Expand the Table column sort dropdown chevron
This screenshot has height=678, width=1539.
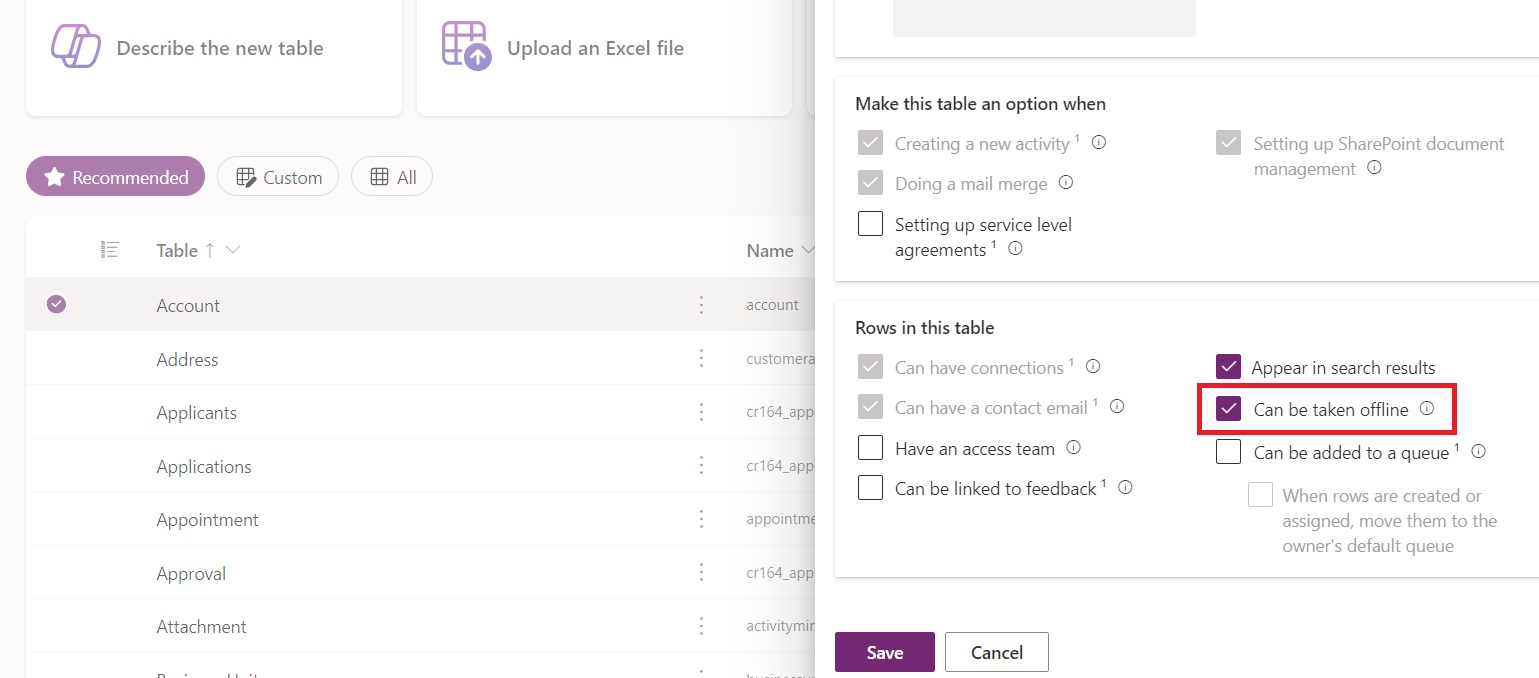point(233,250)
